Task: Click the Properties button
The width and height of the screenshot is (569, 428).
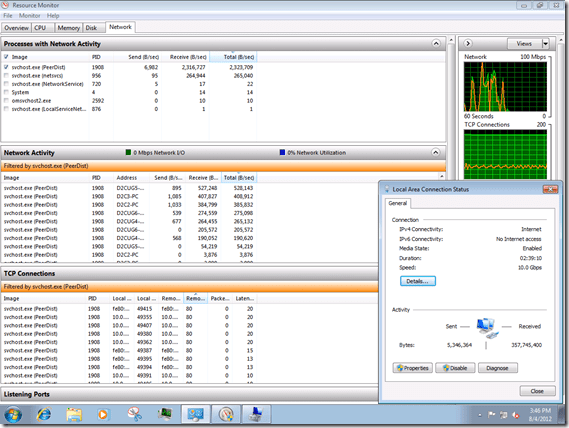Action: [x=413, y=368]
